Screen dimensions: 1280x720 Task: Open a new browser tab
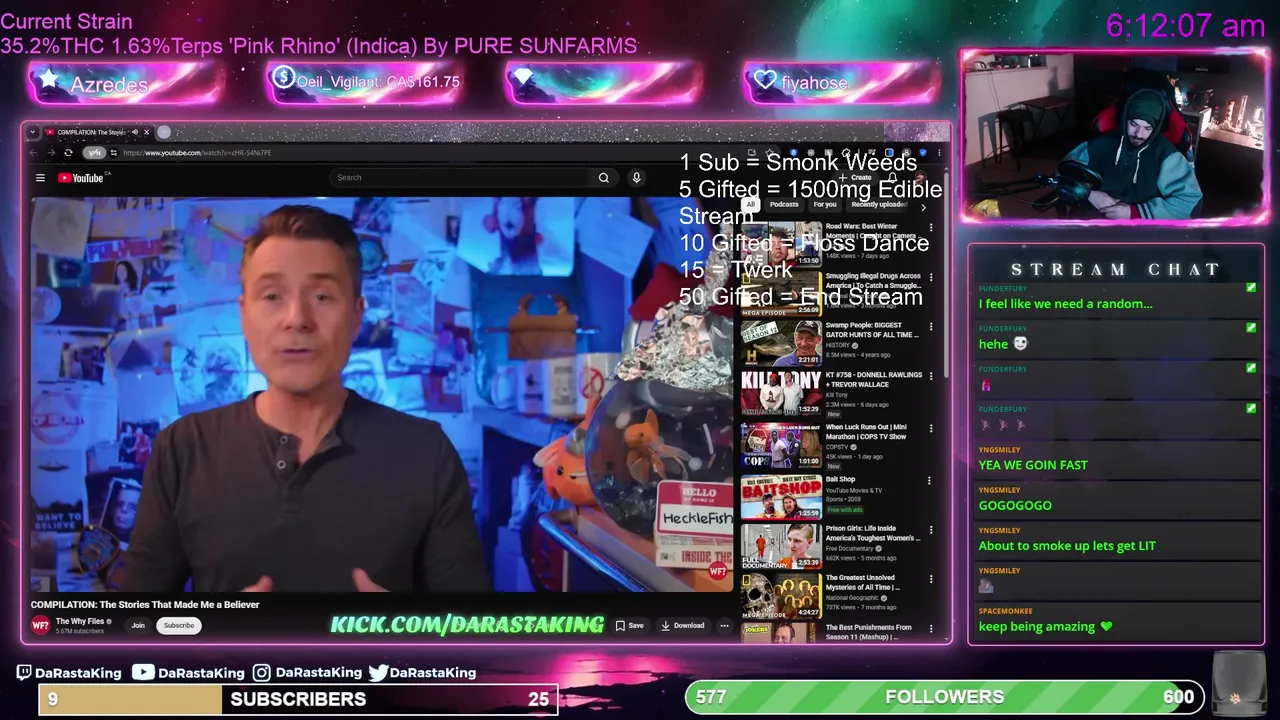point(164,132)
